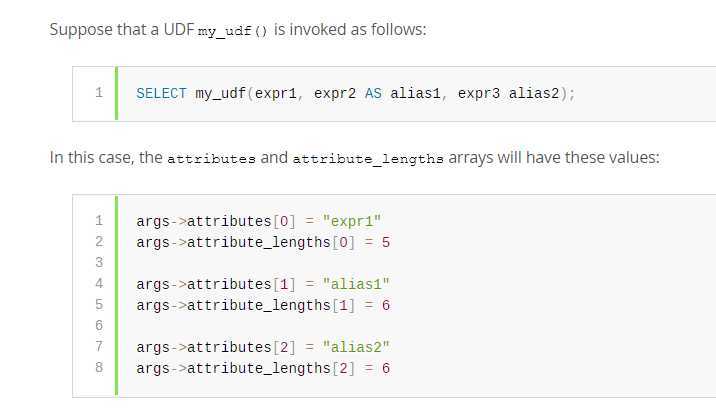The image size is (716, 417).
Task: Click line number 4 in second code block
Action: click(99, 284)
